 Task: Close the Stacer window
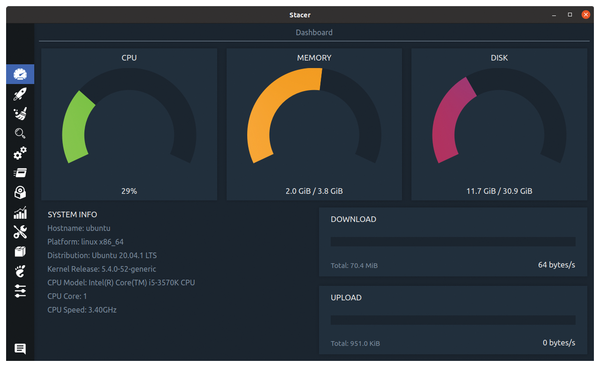[585, 15]
